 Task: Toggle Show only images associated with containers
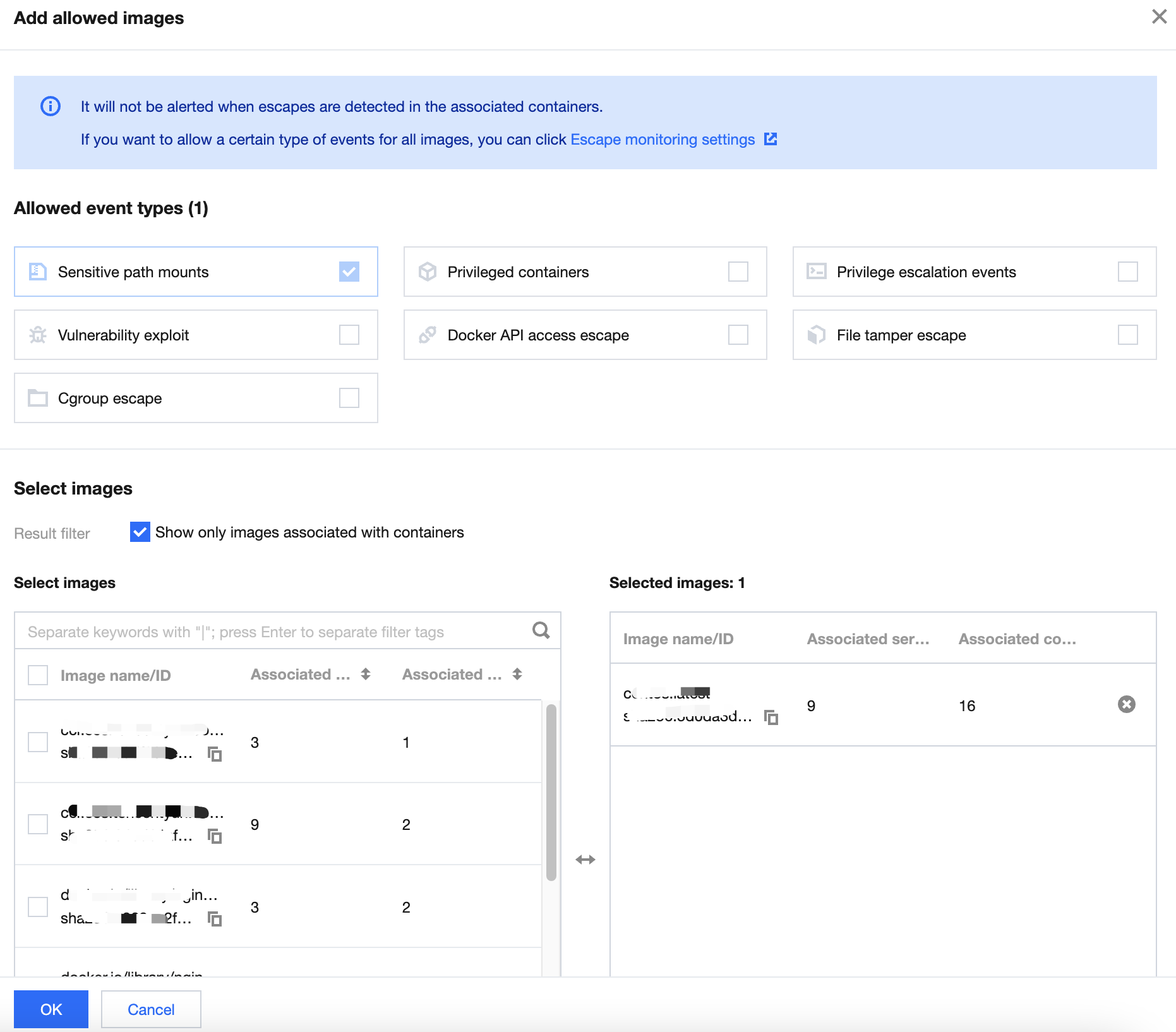pos(140,532)
